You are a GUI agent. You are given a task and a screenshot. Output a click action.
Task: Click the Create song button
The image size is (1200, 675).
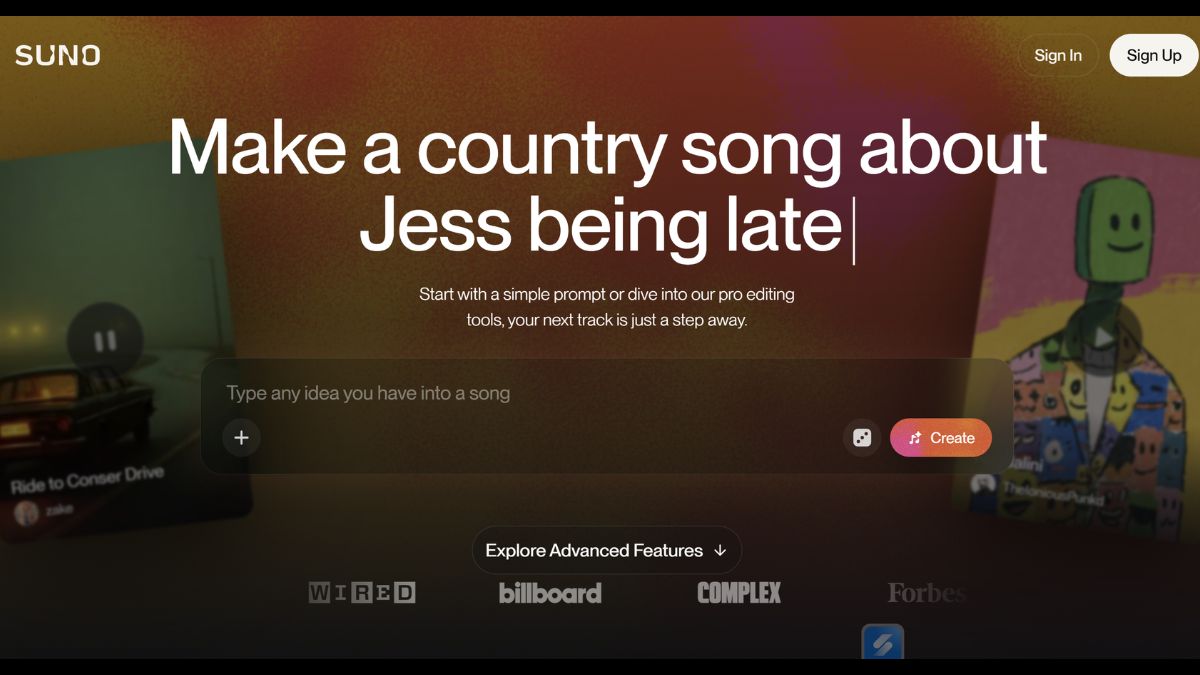tap(941, 438)
